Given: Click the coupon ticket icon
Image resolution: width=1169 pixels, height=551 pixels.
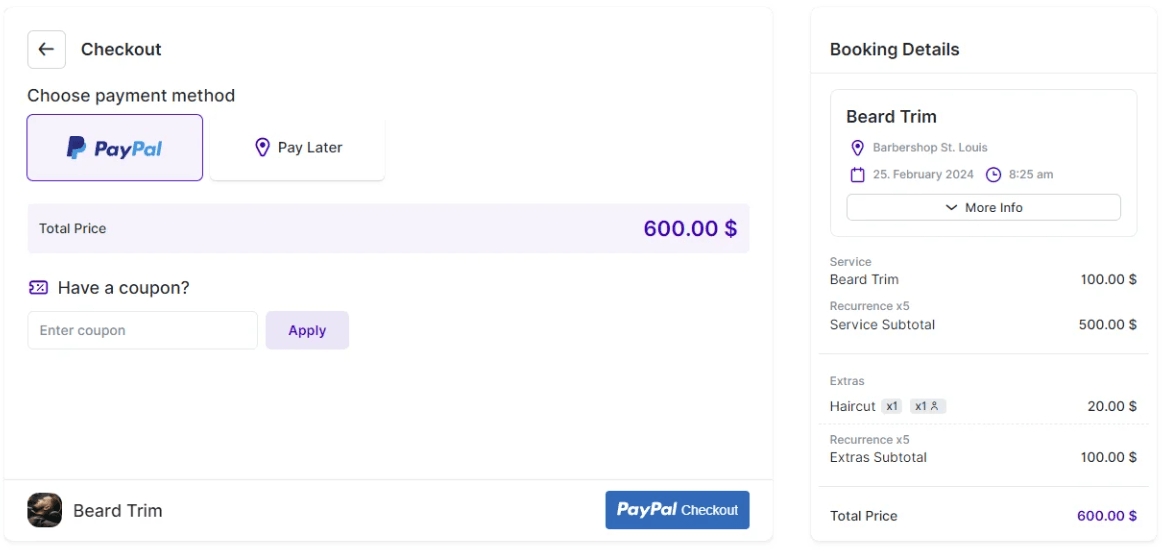Looking at the screenshot, I should [38, 288].
